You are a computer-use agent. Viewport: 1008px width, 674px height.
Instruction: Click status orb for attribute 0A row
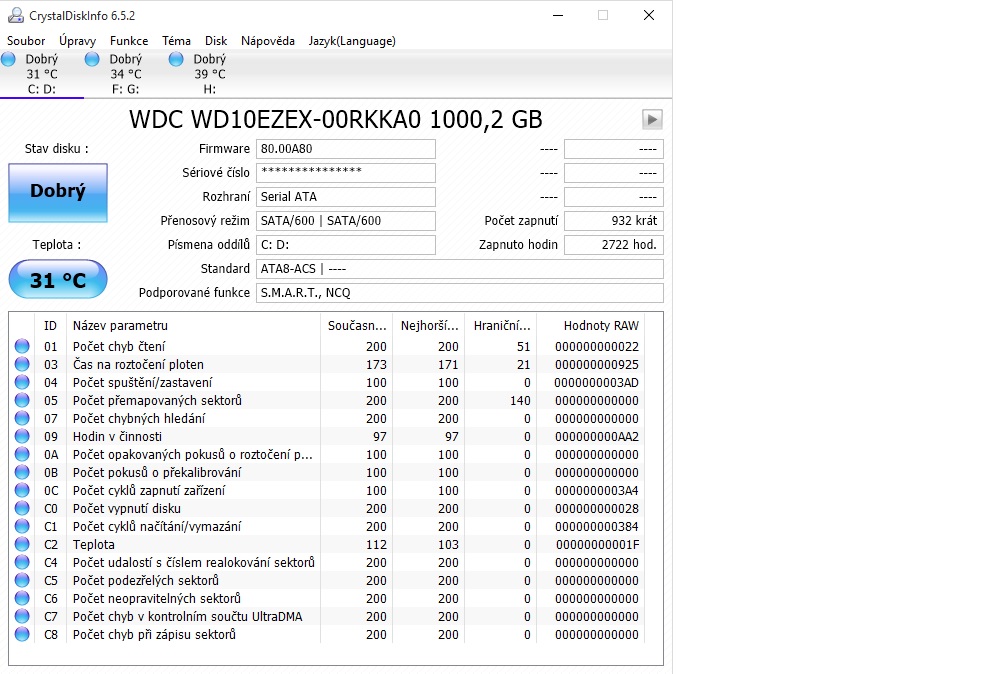pos(22,454)
